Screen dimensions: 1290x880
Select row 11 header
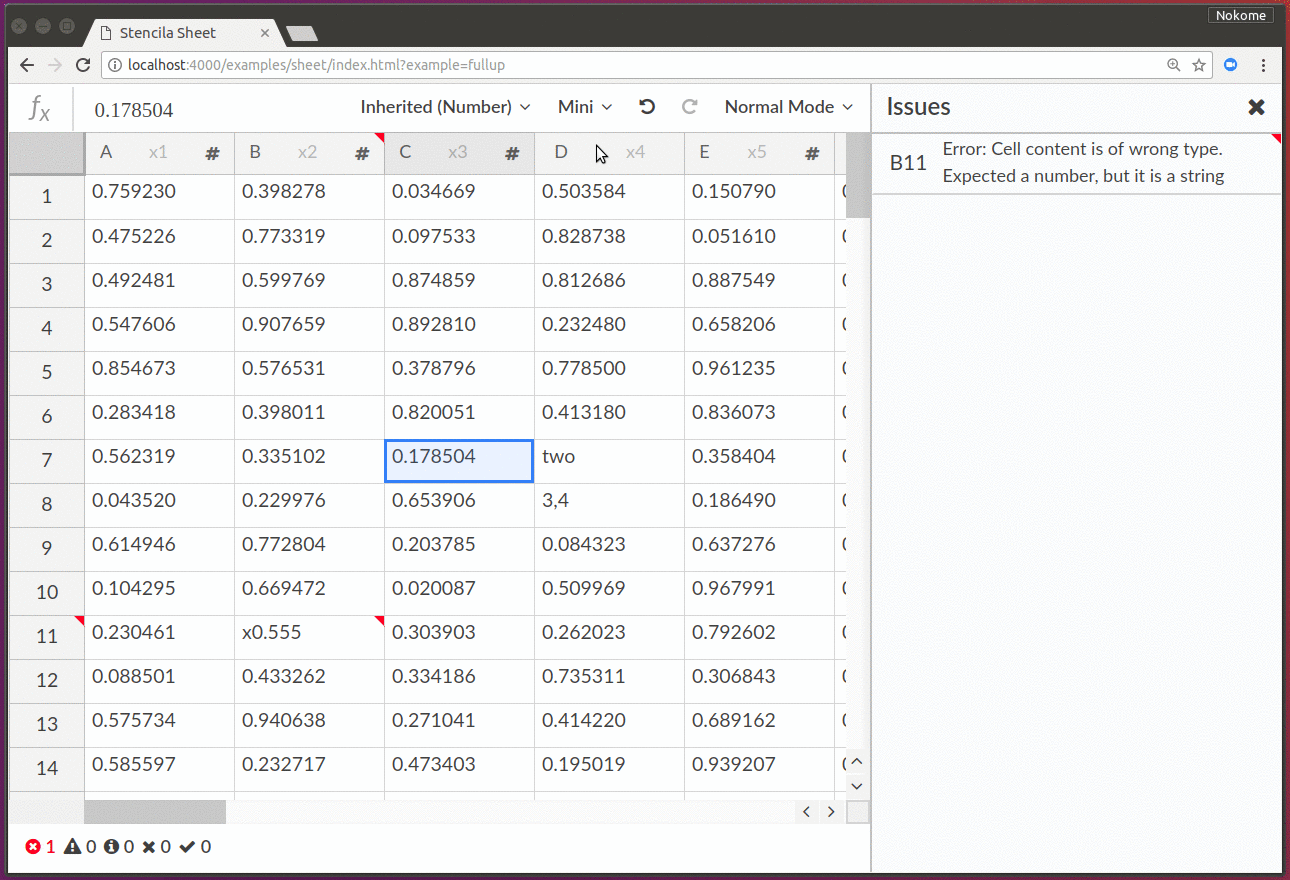point(47,637)
